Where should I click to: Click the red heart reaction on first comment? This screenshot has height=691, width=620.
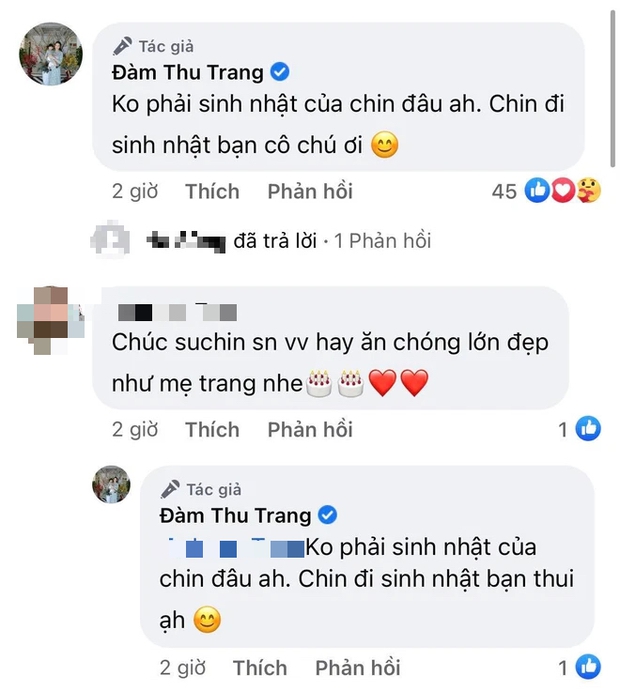click(x=563, y=191)
